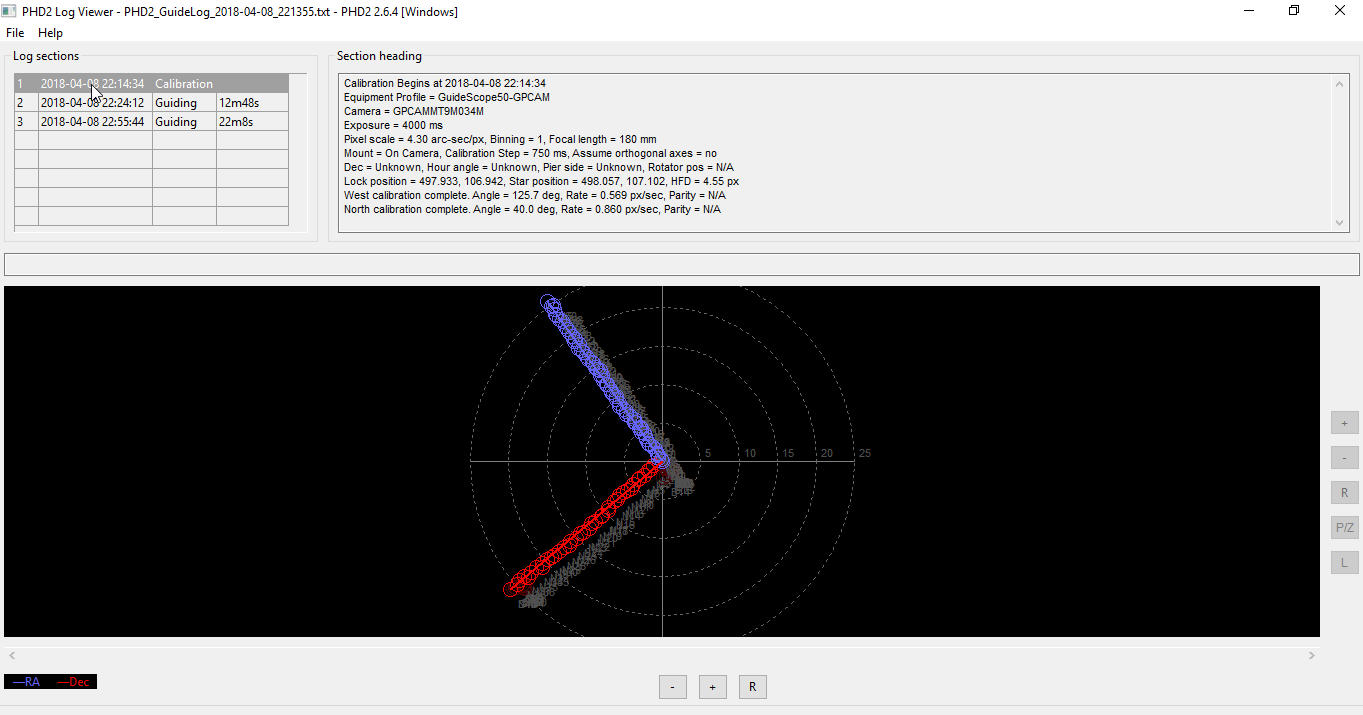1363x715 pixels.
Task: Open the Help menu
Action: pos(50,33)
